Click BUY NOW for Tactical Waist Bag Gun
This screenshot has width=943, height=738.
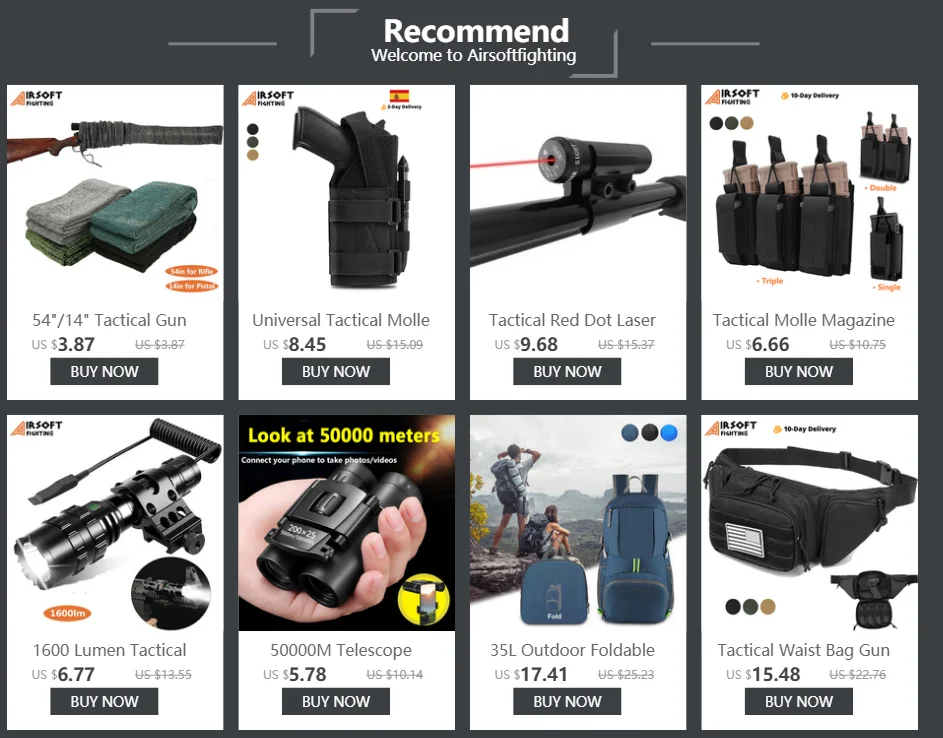[799, 702]
